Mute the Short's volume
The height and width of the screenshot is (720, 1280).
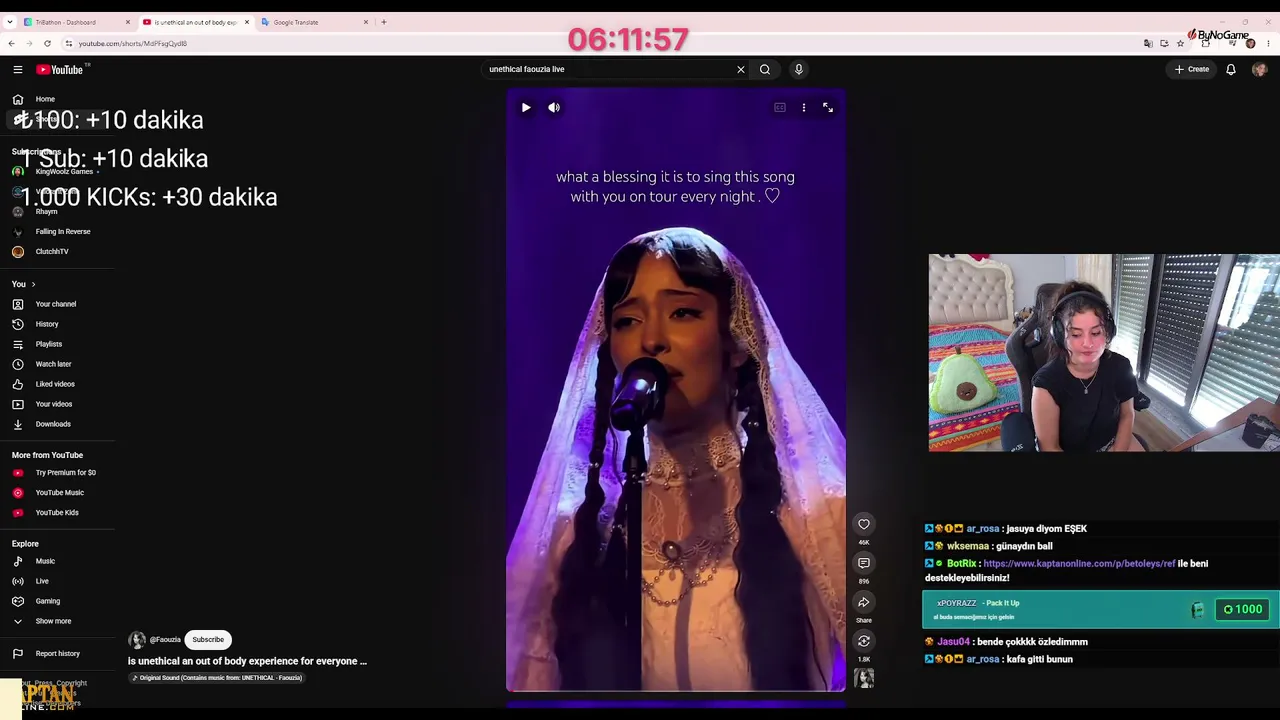coord(554,107)
